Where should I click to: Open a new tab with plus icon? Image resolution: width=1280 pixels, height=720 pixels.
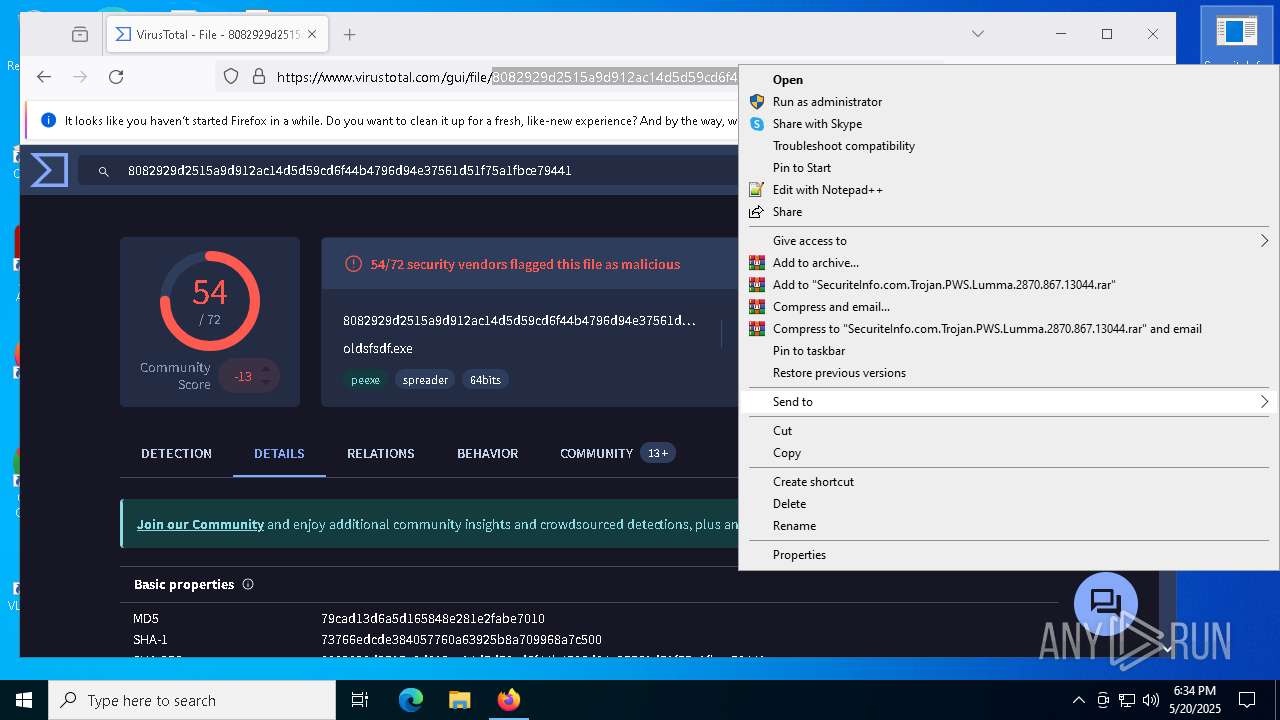click(x=349, y=34)
